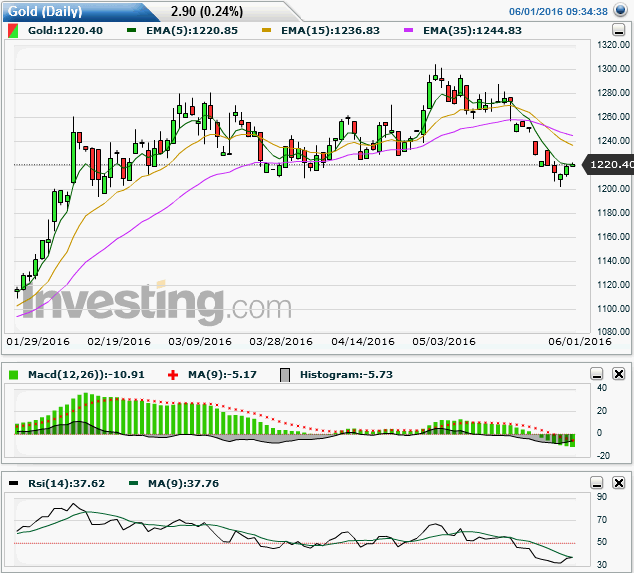Click the 05/03/2016 date axis label
The image size is (634, 573).
click(x=444, y=342)
